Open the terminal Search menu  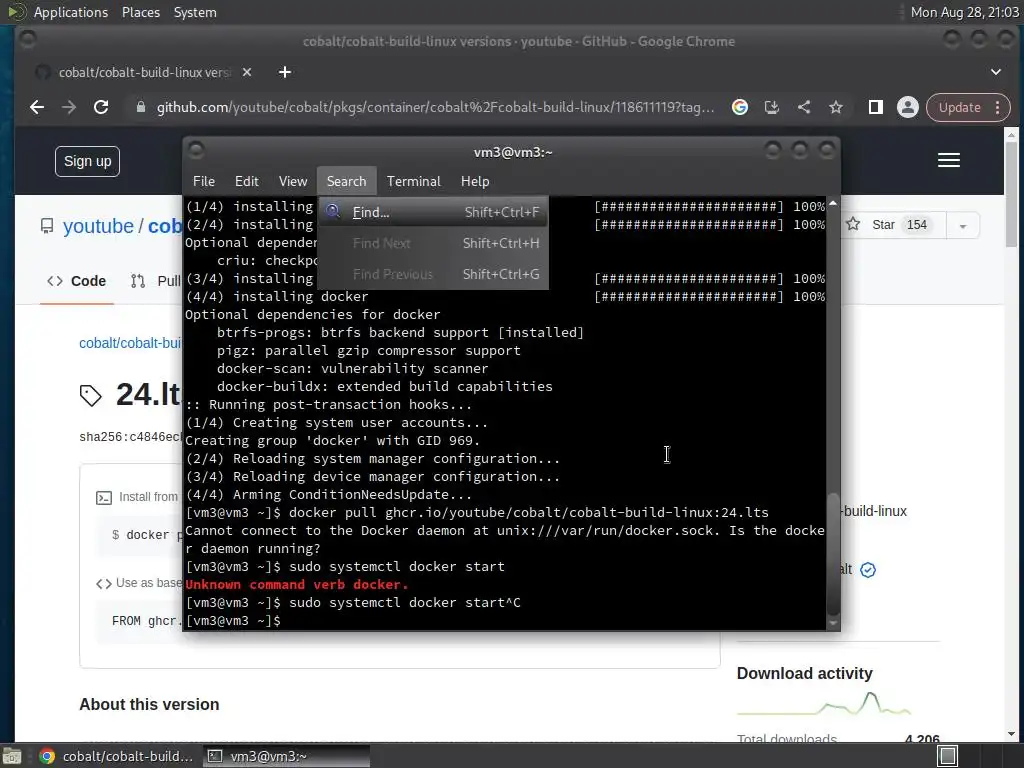pyautogui.click(x=346, y=181)
